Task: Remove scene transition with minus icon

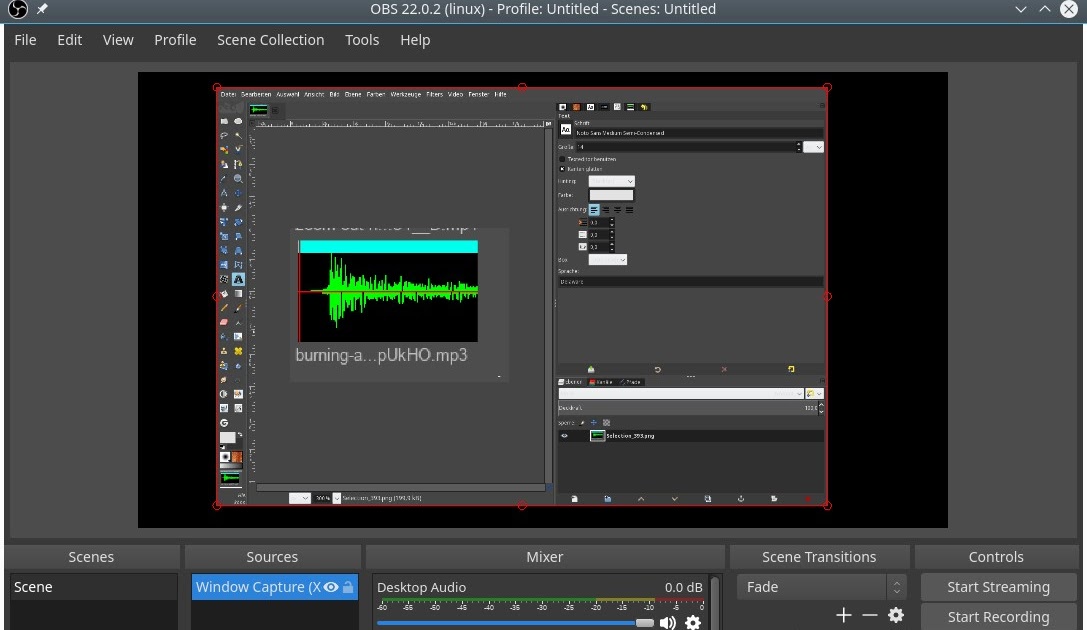Action: 869,615
